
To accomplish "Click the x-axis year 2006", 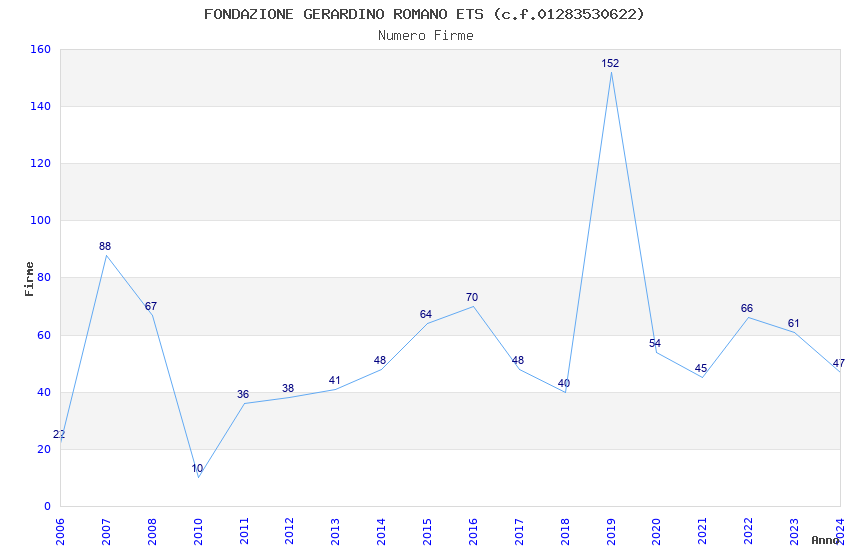I will pos(60,531).
